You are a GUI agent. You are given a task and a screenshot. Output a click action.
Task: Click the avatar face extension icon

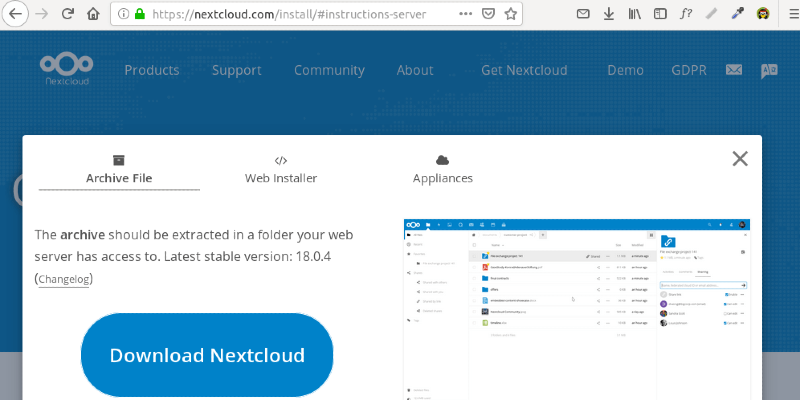(x=763, y=14)
